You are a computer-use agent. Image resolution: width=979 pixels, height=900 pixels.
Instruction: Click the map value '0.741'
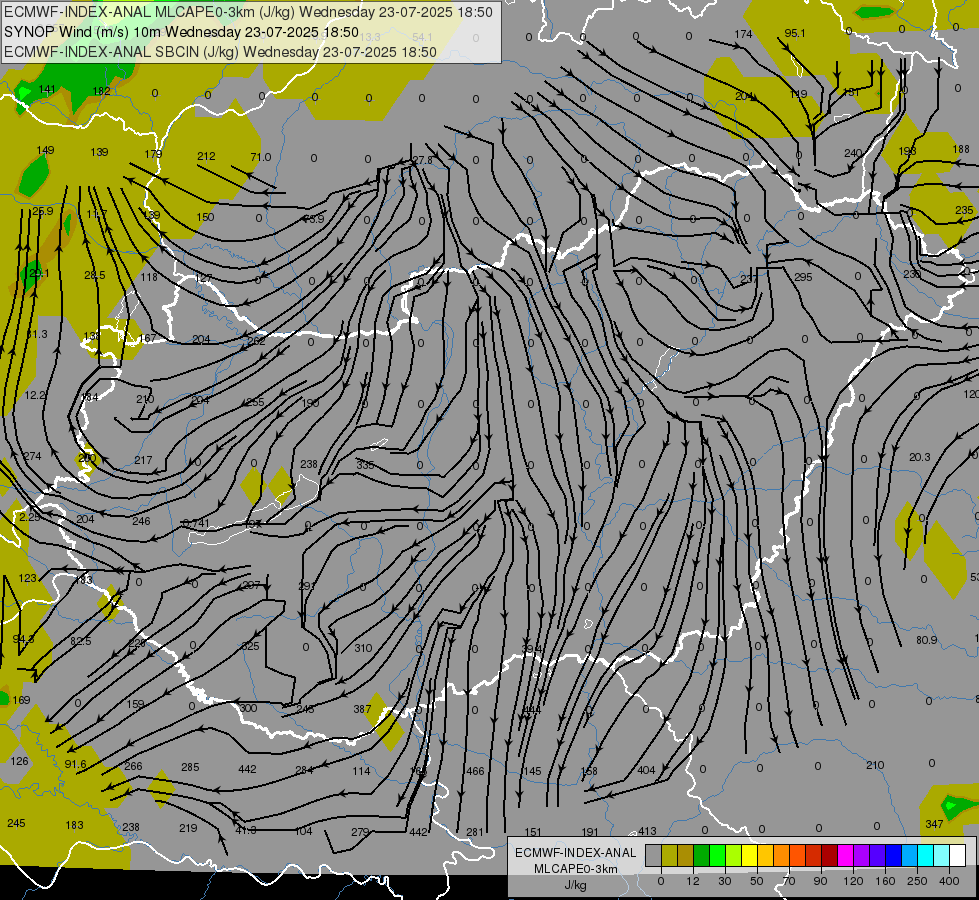[197, 523]
